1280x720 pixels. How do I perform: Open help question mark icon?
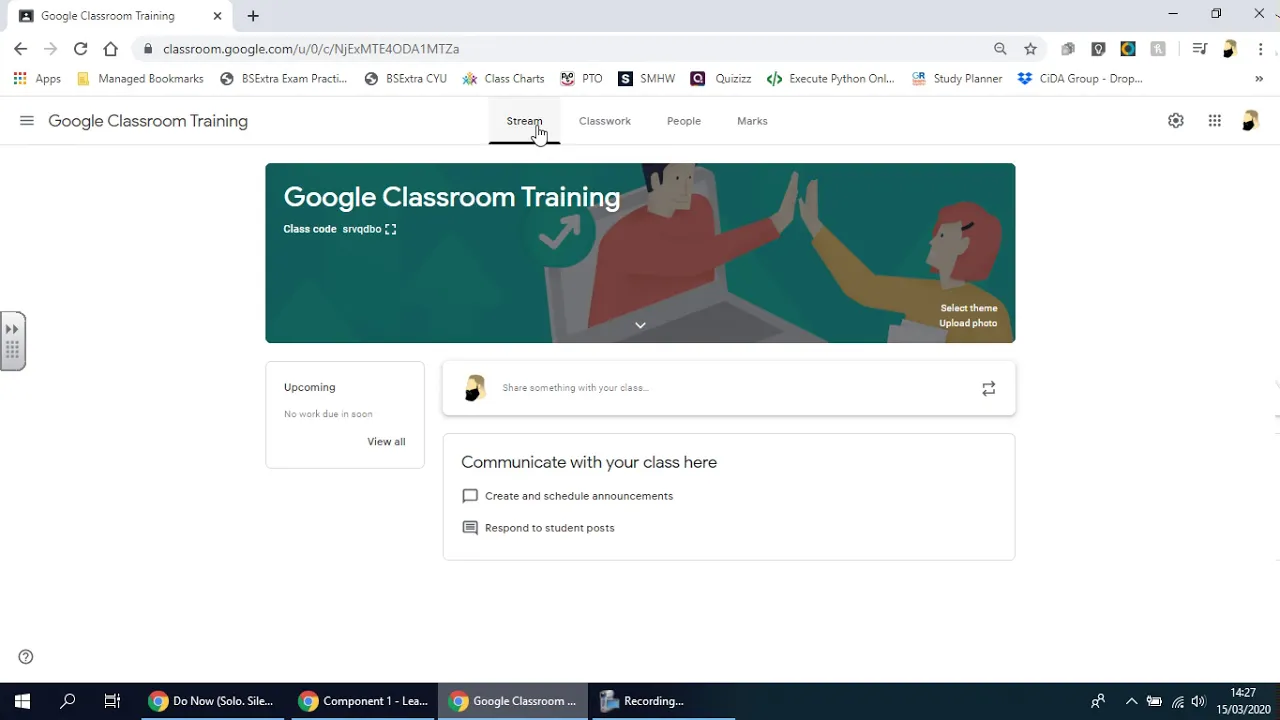click(26, 657)
